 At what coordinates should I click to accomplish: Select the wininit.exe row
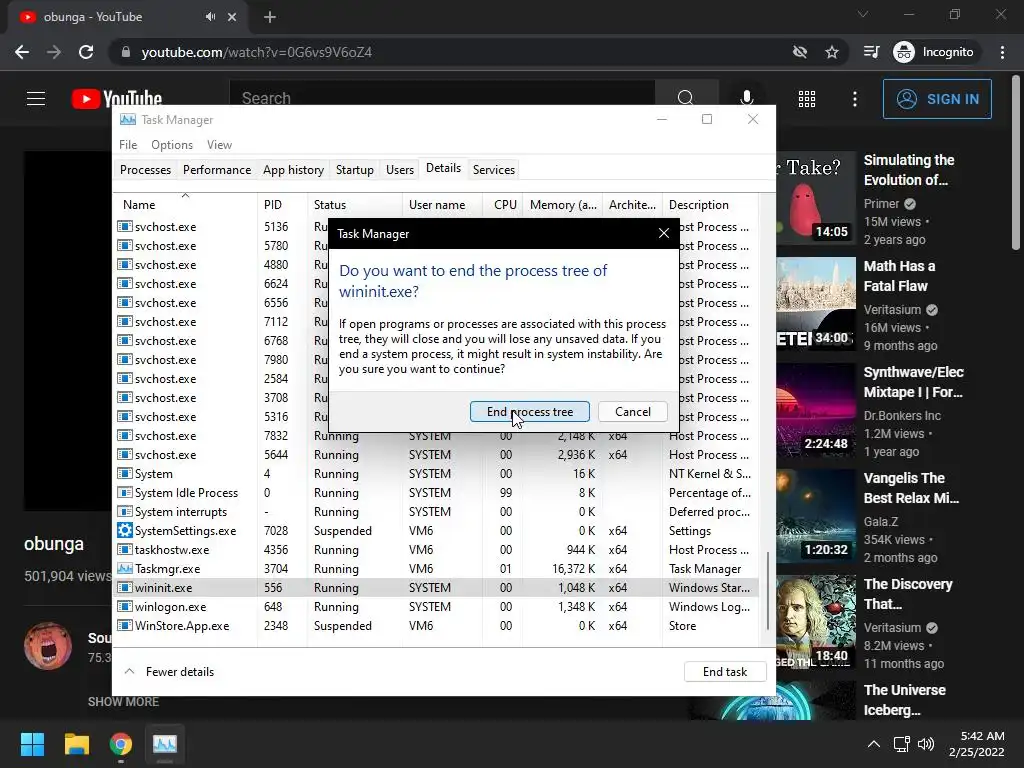point(436,588)
